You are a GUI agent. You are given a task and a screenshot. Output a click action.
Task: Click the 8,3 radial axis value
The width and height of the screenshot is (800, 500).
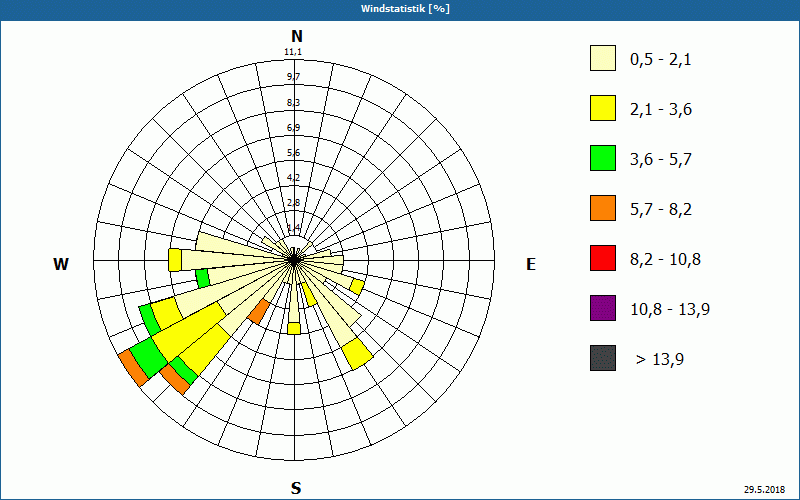(x=293, y=103)
